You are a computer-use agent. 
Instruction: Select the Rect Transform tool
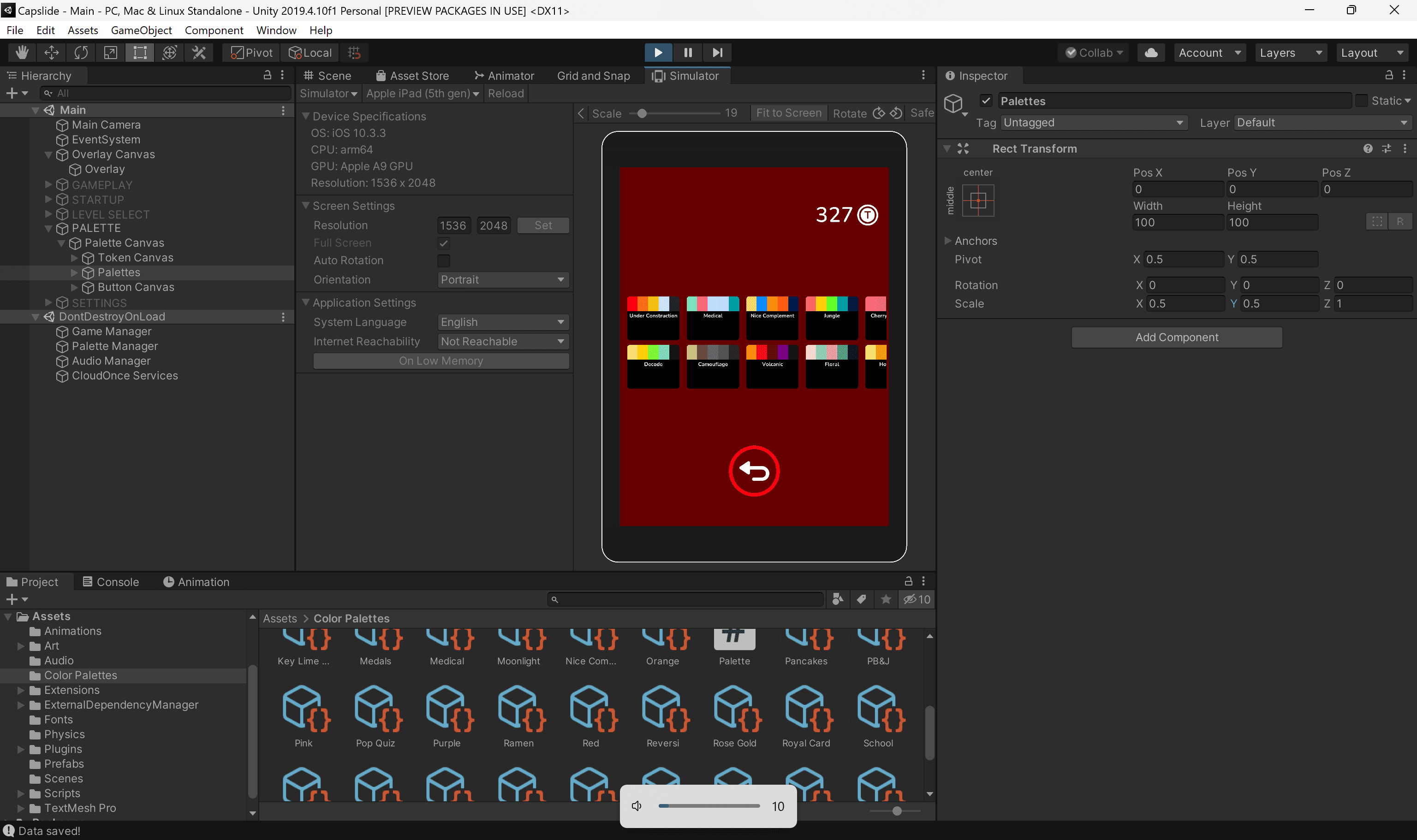(x=140, y=53)
